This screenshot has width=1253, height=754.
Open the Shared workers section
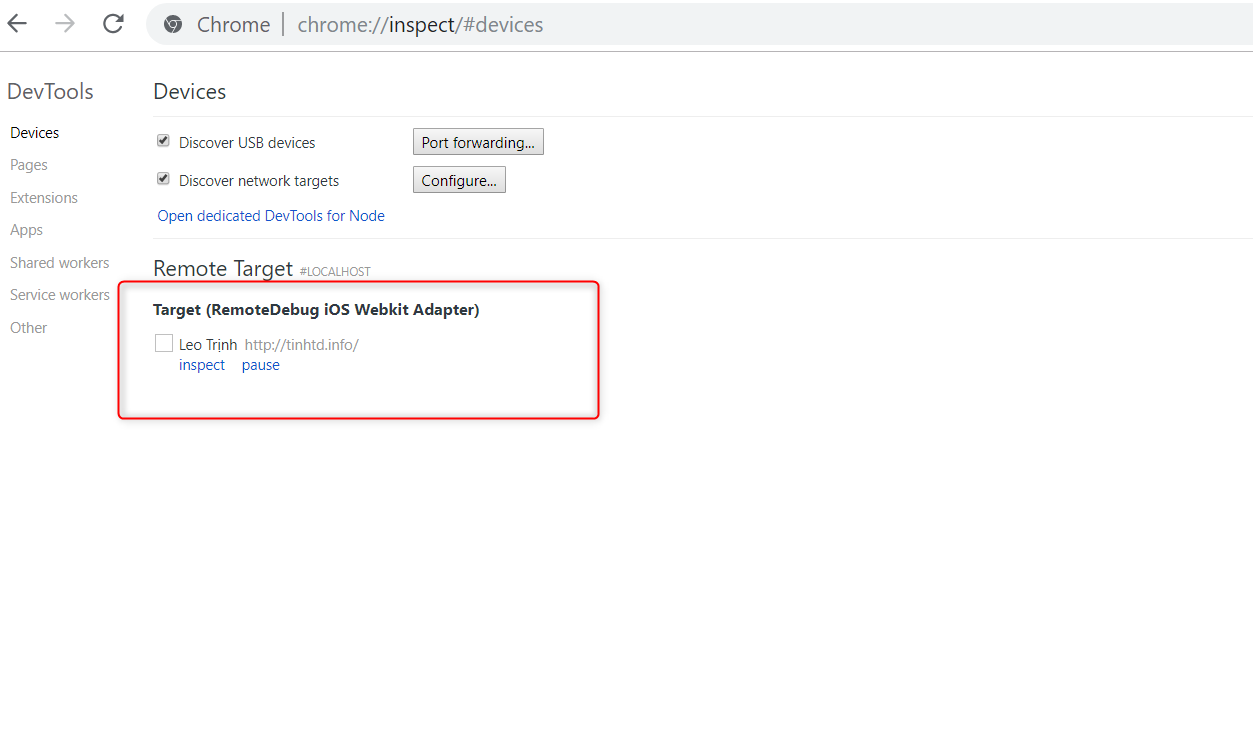coord(60,263)
